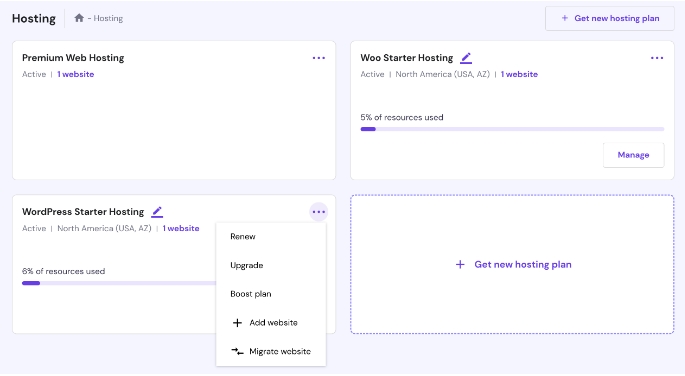Image resolution: width=685 pixels, height=376 pixels.
Task: Click the home icon in breadcrumb
Action: (x=79, y=18)
